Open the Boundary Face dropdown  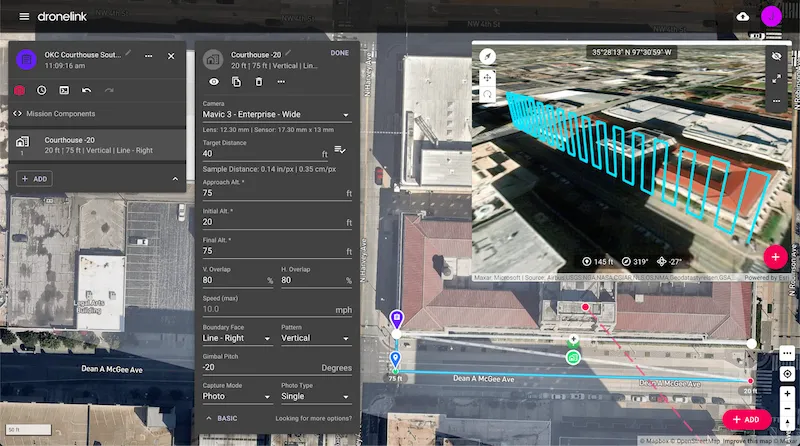(237, 339)
